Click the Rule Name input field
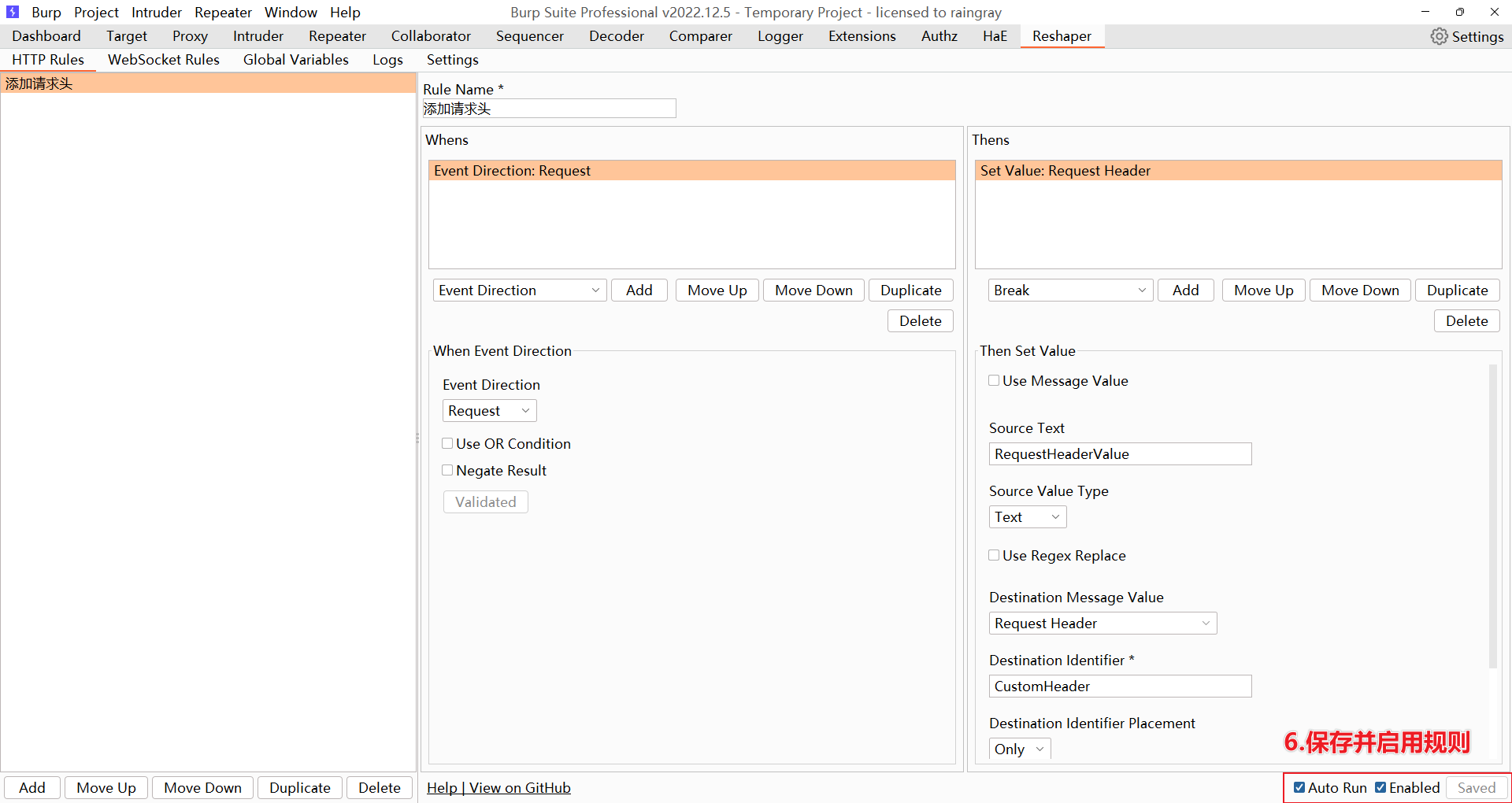This screenshot has width=1512, height=803. click(549, 109)
